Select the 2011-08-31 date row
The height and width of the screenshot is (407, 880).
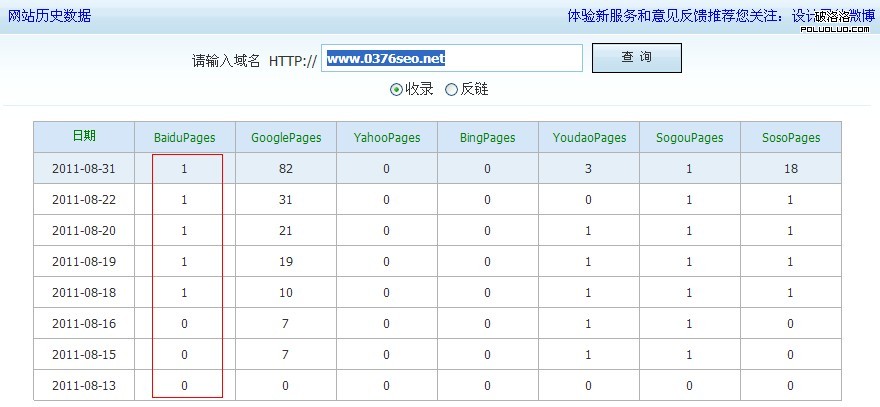tap(84, 169)
